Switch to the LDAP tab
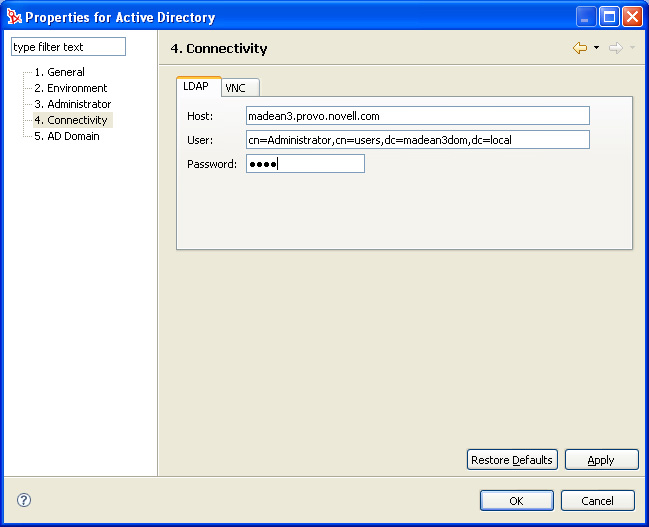This screenshot has width=649, height=527. 198,86
